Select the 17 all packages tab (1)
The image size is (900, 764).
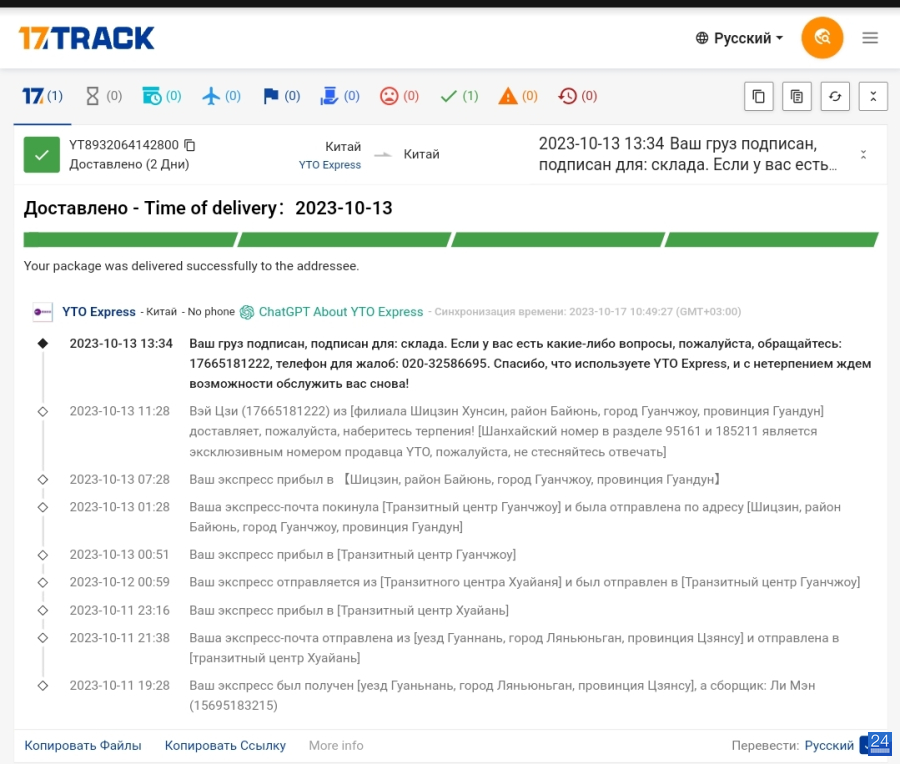pos(42,96)
